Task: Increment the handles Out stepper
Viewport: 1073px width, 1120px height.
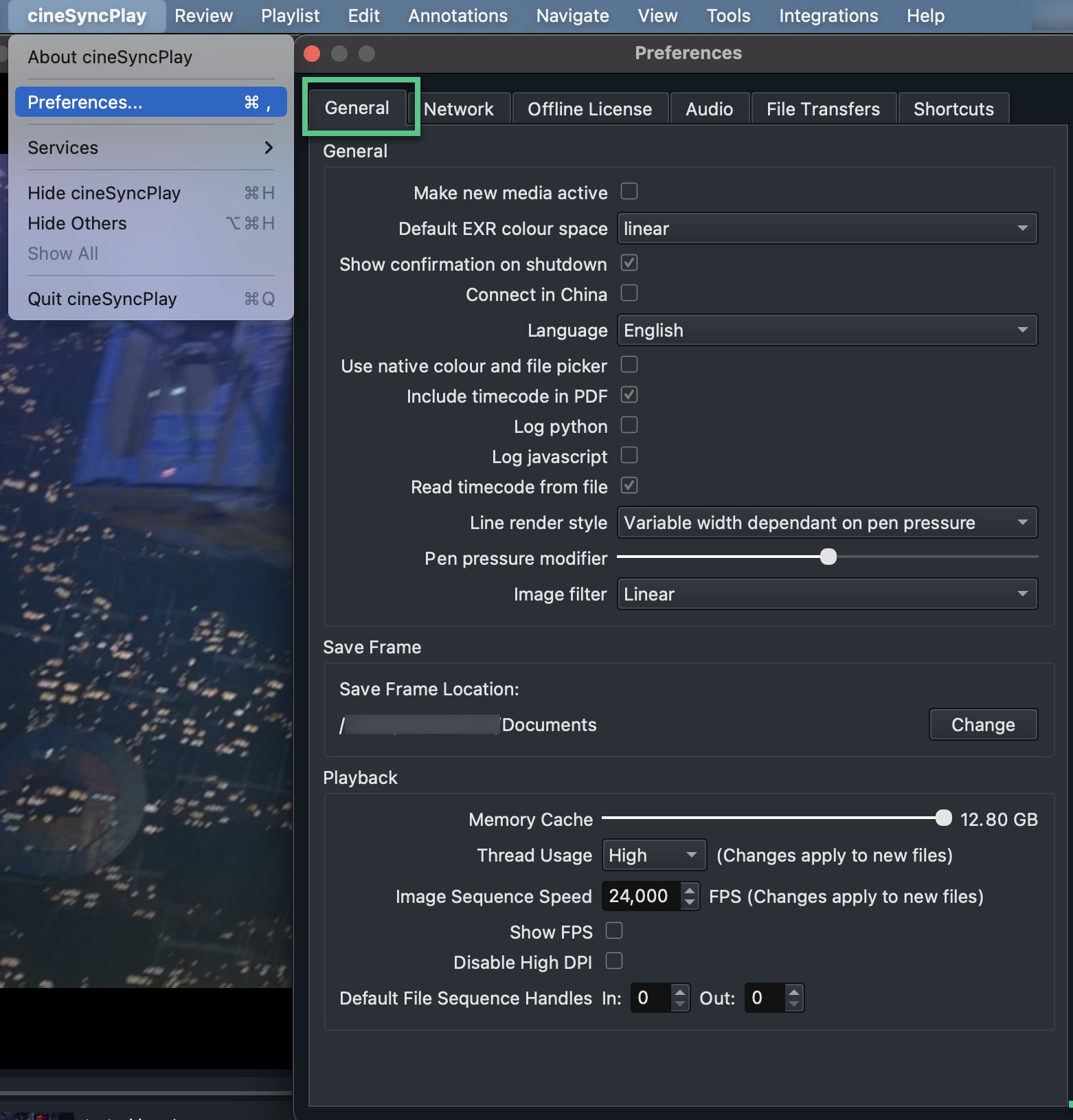Action: click(x=794, y=991)
